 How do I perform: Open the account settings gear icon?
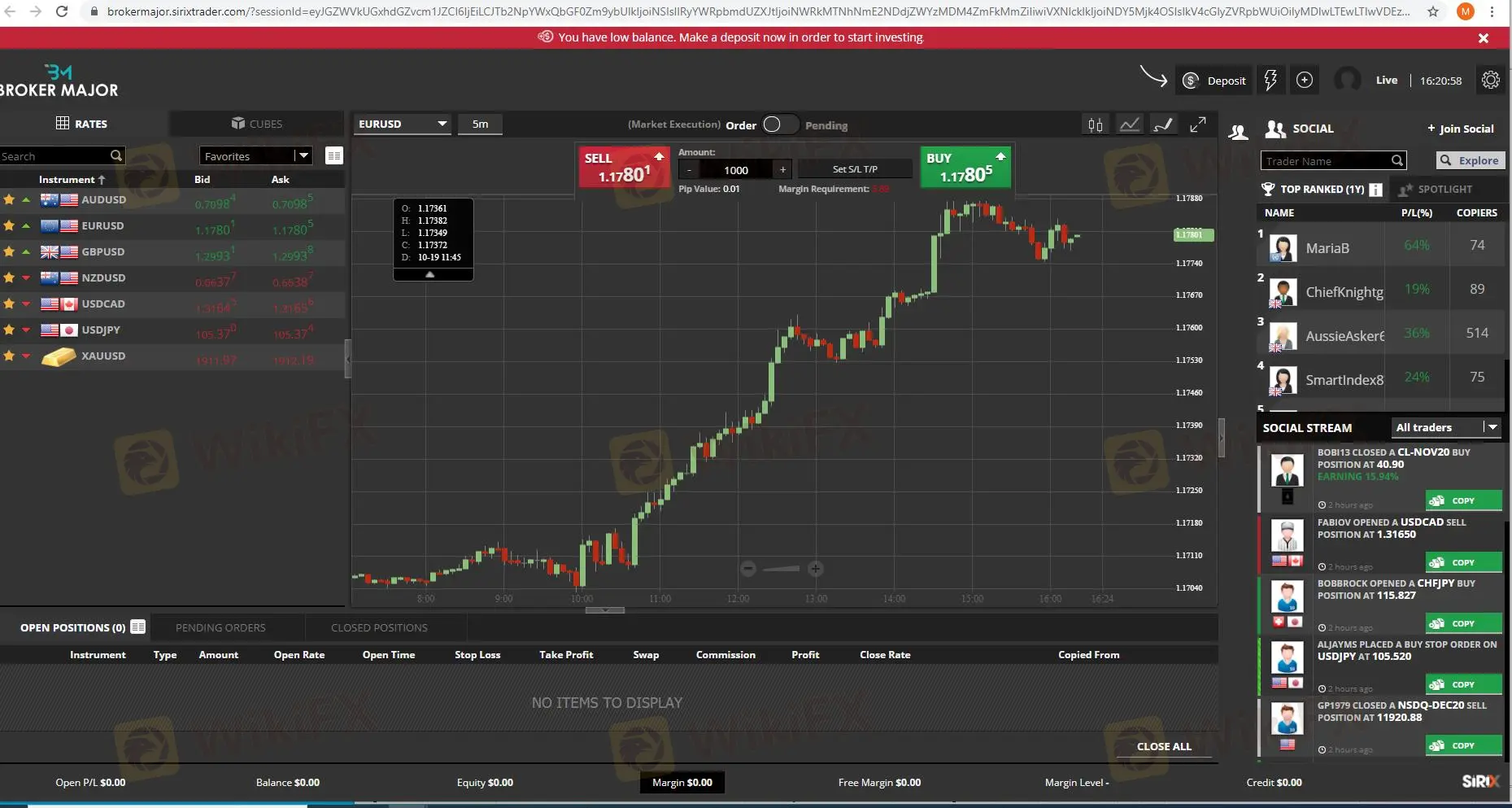pos(1490,80)
